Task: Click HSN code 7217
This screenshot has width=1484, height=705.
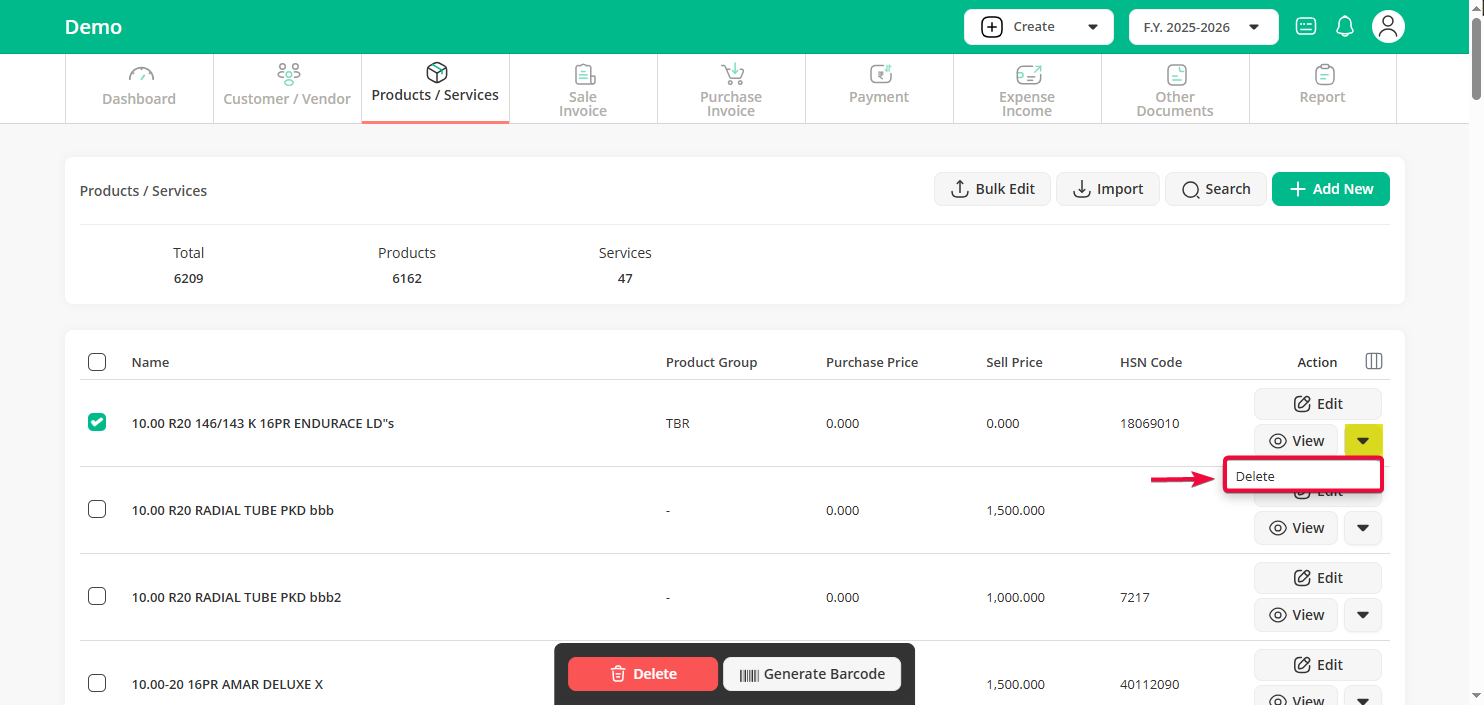Action: tap(1135, 597)
